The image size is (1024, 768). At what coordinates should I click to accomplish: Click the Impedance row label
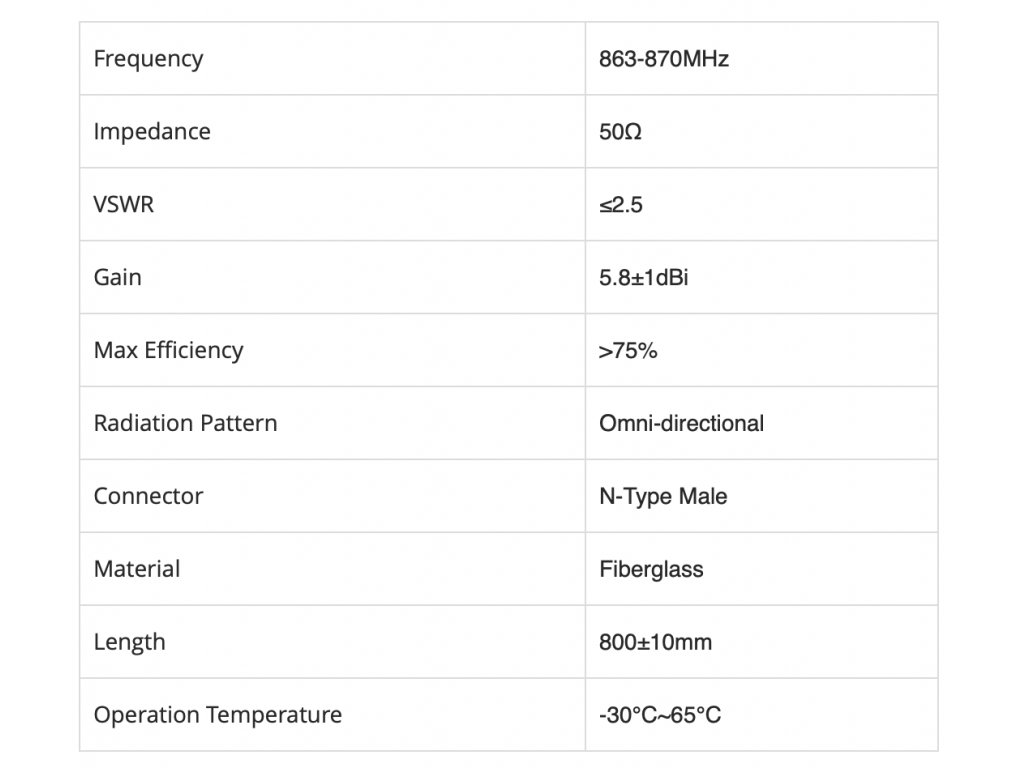[x=152, y=132]
